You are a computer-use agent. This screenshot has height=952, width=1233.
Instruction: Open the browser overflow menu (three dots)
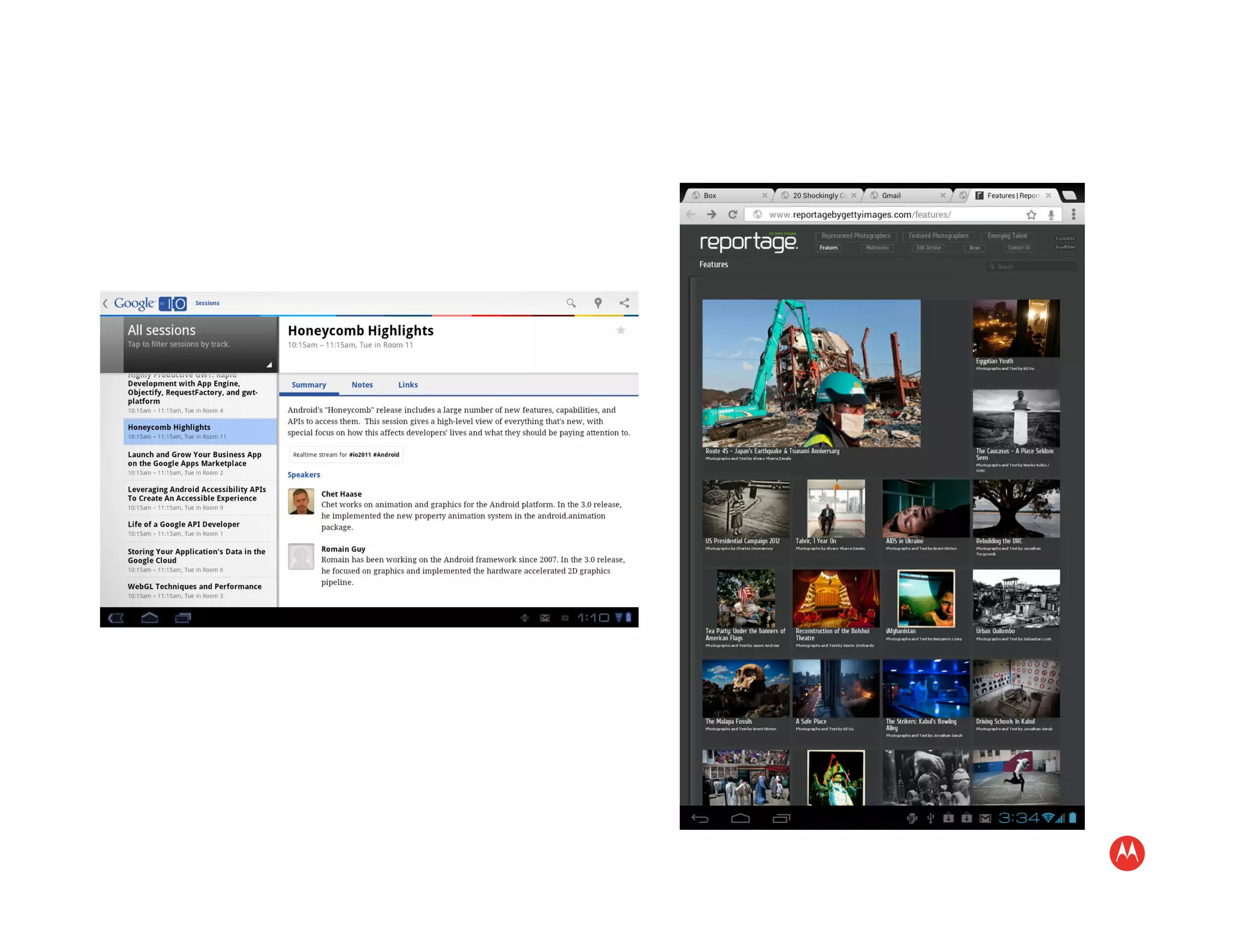(x=1073, y=215)
